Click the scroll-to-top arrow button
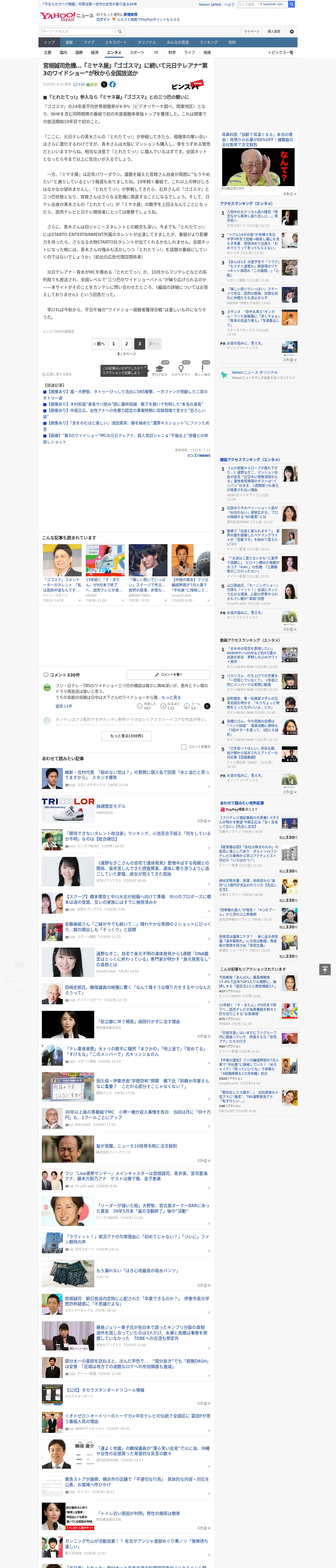 click(325, 969)
